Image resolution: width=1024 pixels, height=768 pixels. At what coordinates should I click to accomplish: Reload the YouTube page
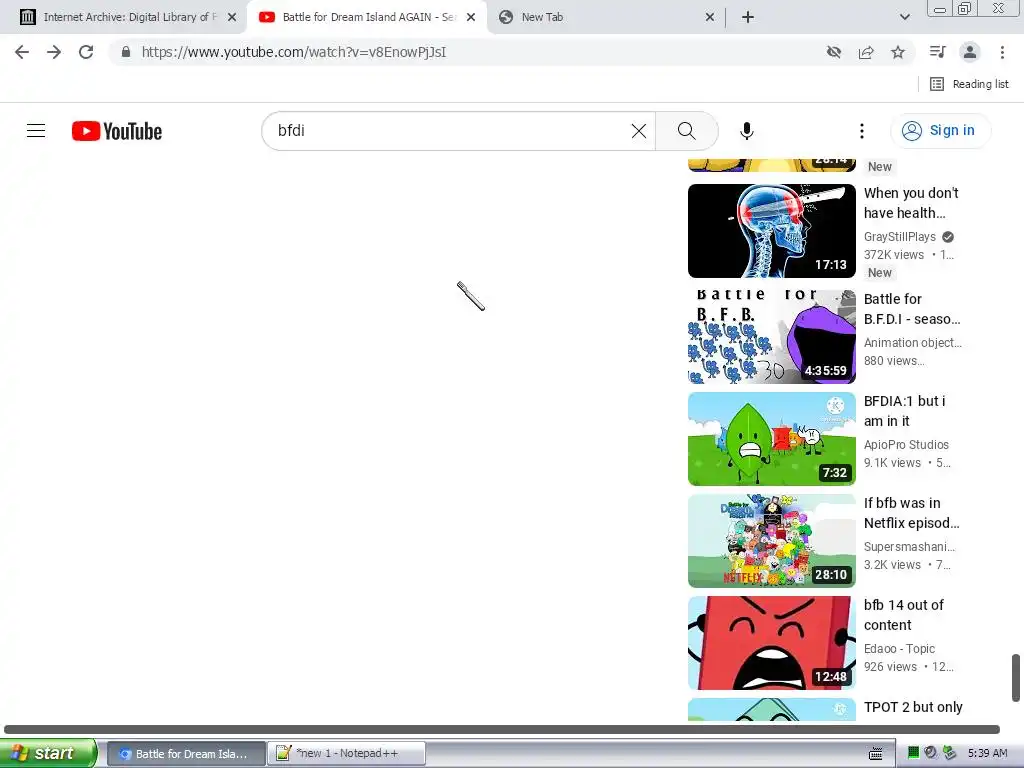tap(86, 52)
